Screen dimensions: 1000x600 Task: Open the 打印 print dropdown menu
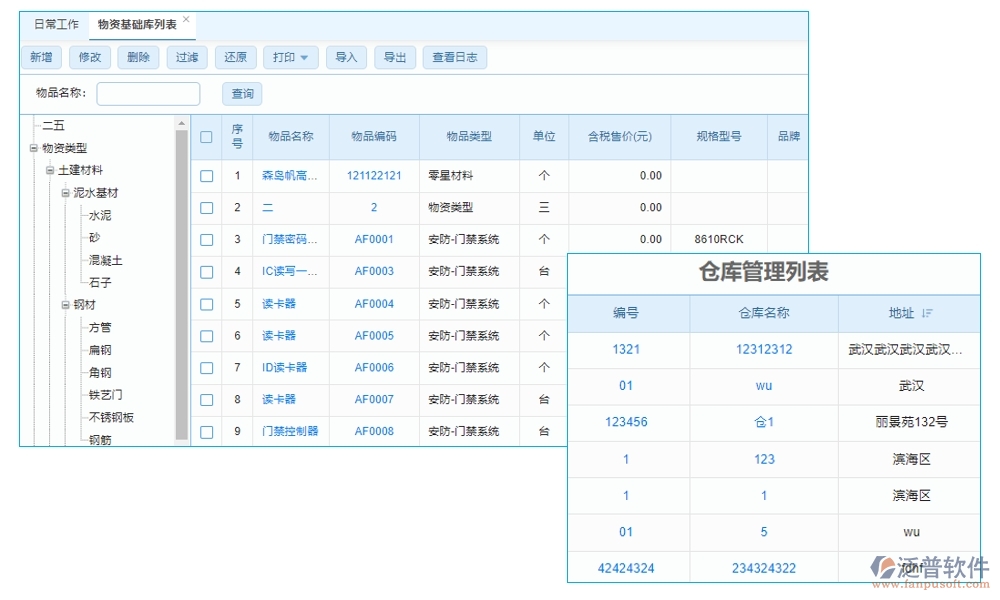tap(290, 57)
